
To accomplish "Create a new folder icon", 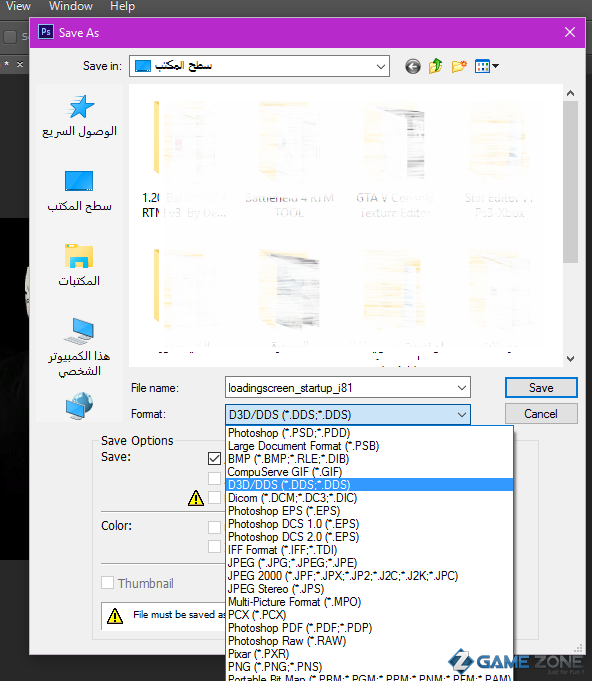I will 459,66.
